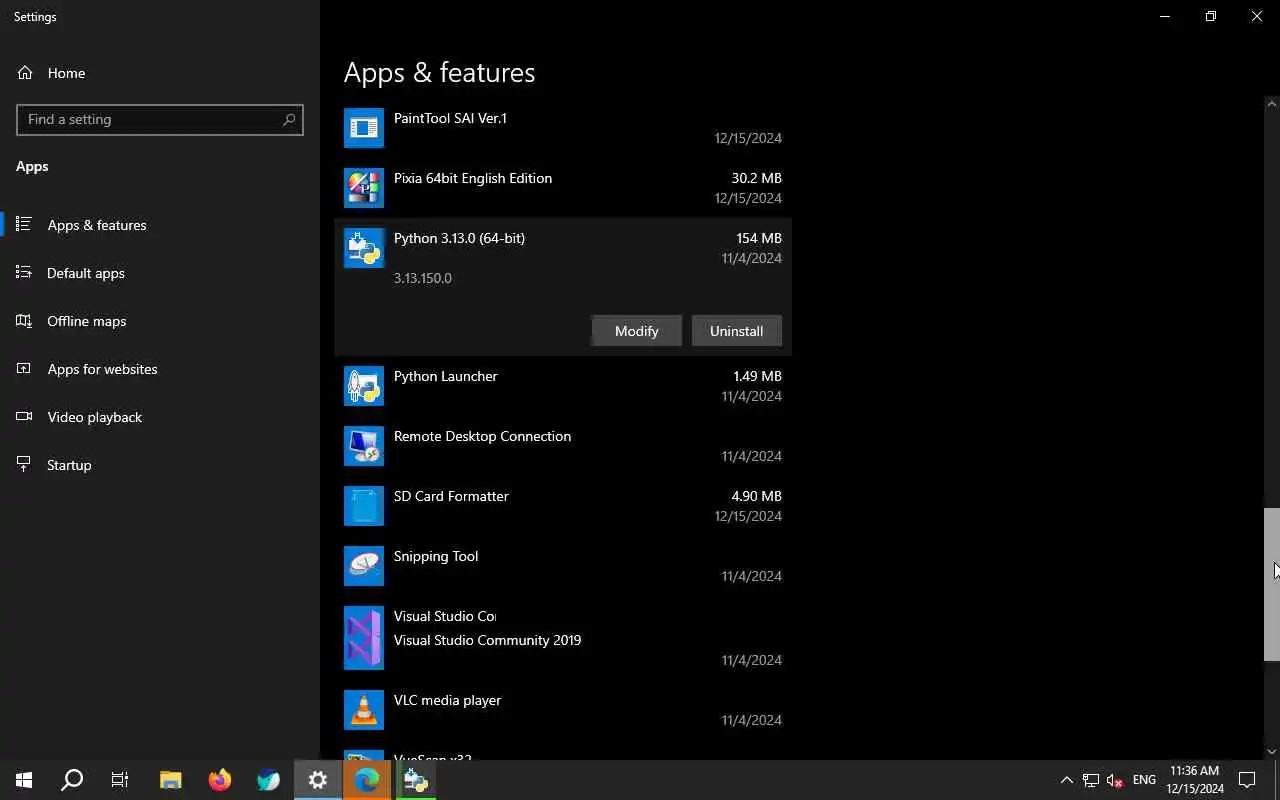This screenshot has height=800, width=1280.
Task: Click the Apps & features page heading
Action: [439, 72]
